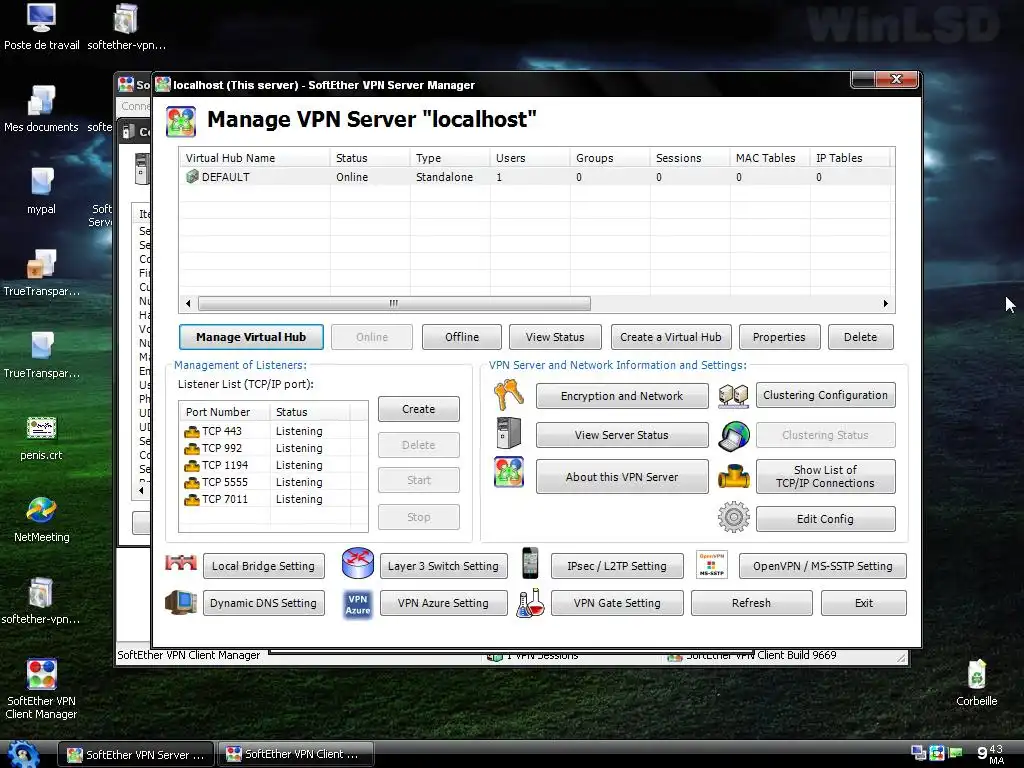Click the yellow pipe icon for TCP/IP connections

734,477
